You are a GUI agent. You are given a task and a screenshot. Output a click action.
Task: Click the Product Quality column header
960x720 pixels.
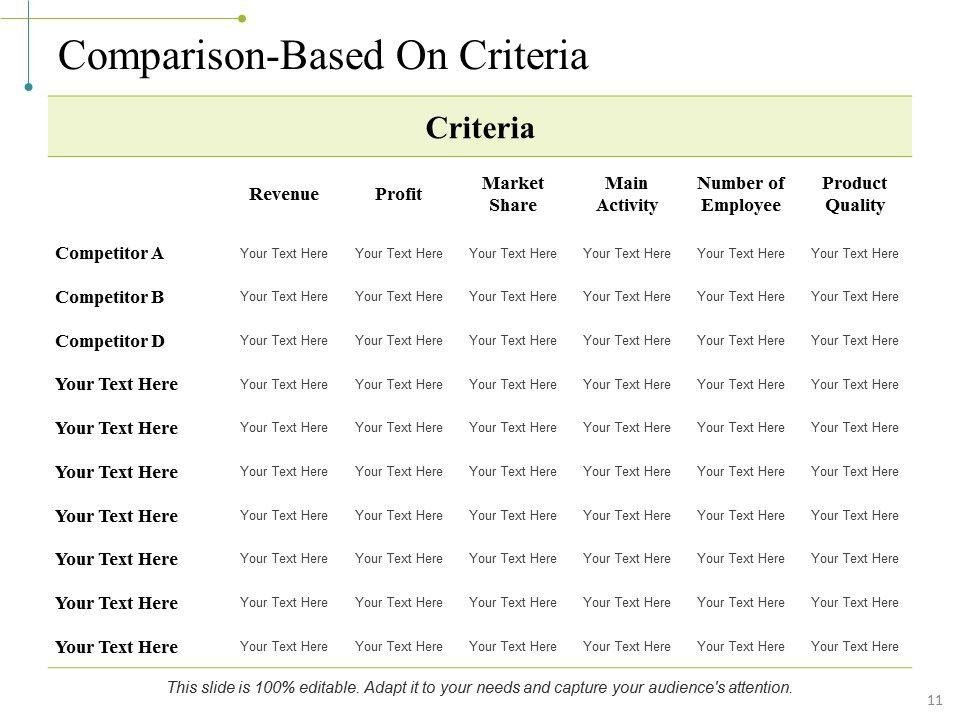tap(855, 194)
